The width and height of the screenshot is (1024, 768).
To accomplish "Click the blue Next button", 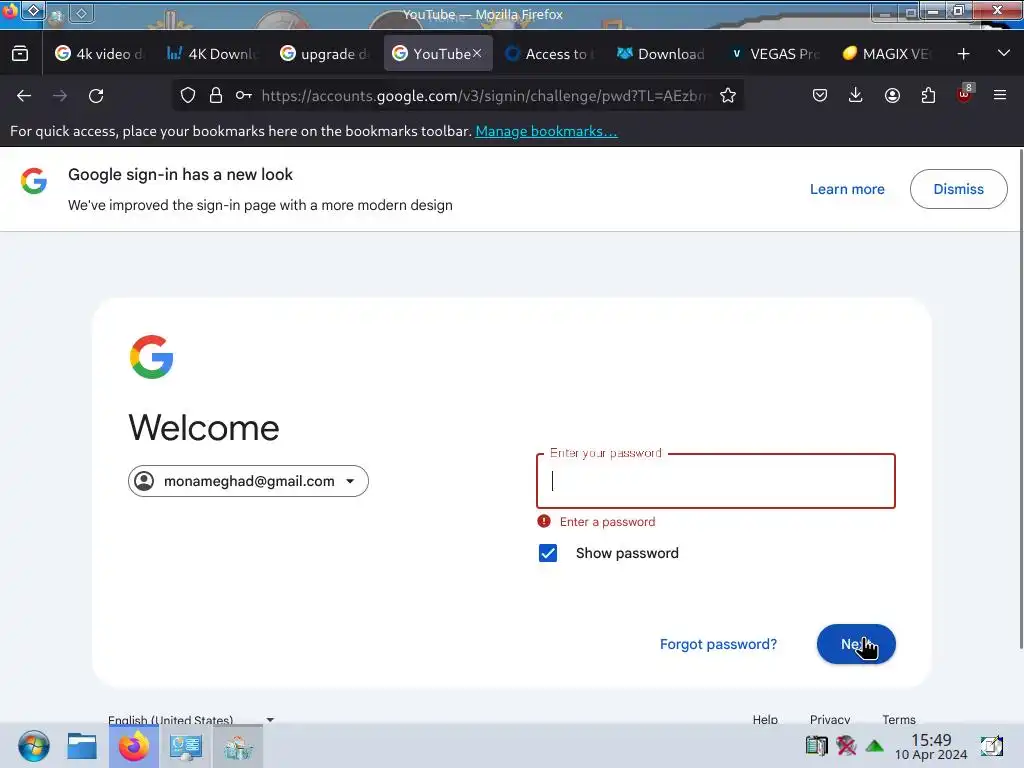I will [856, 644].
